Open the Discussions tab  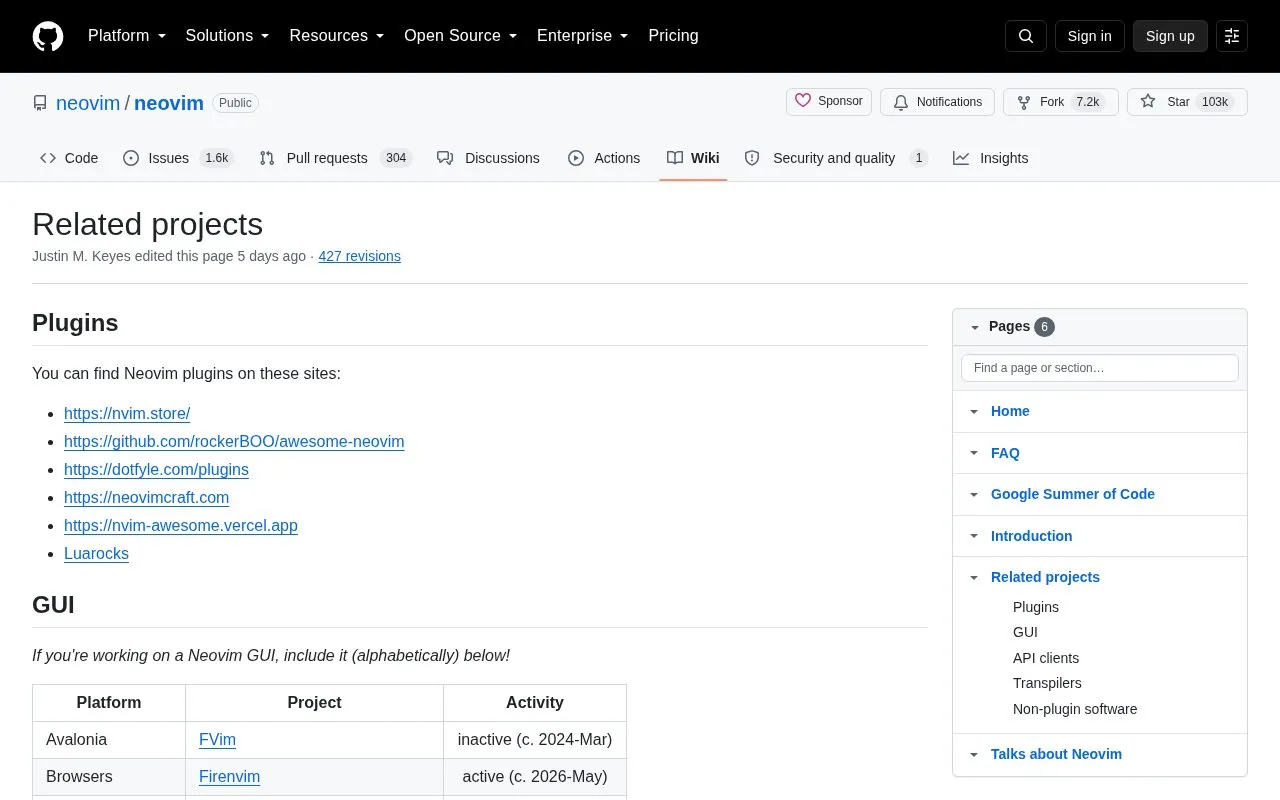(488, 158)
